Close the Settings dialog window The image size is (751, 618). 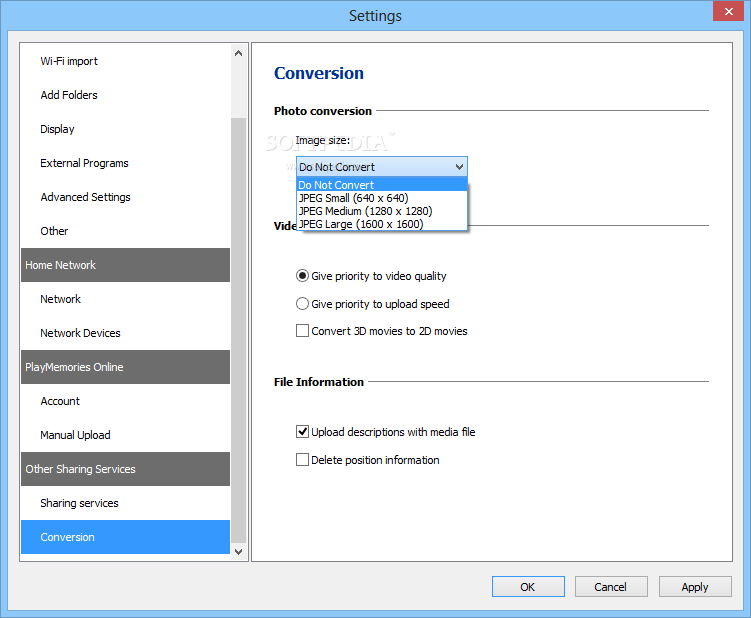click(728, 11)
